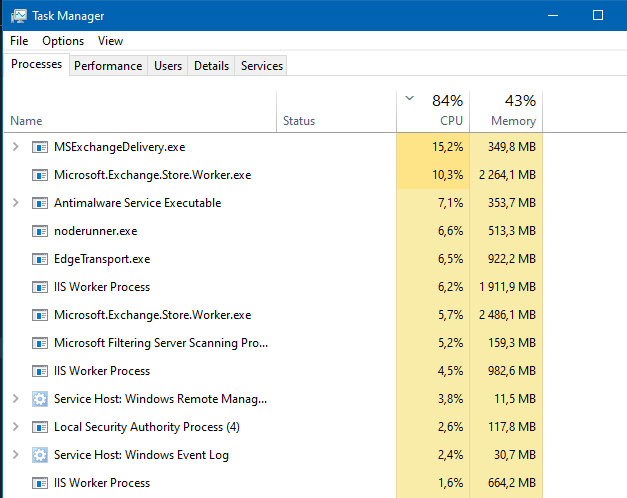Screen dimensions: 627x498
Task: Switch to the Services tab
Action: (262, 66)
